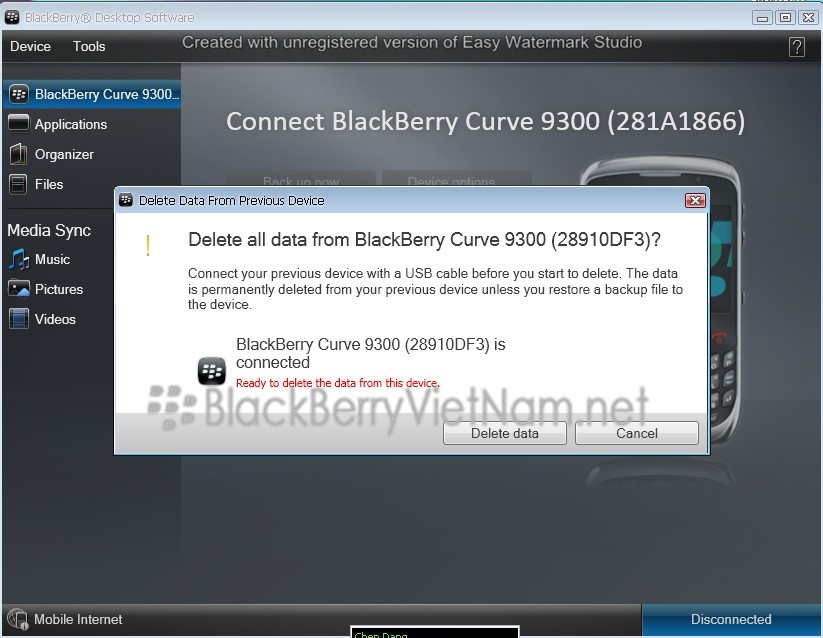
Task: Cancel the delete data dialog
Action: [x=637, y=433]
